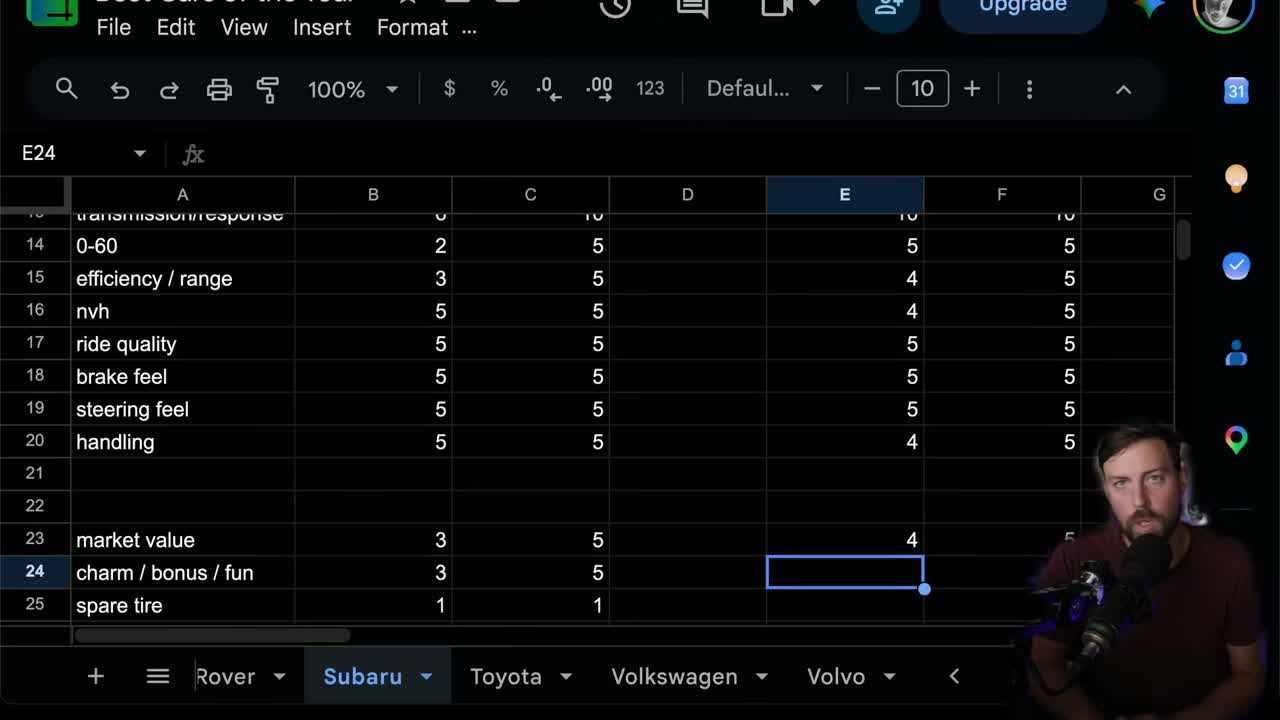This screenshot has height=720, width=1280.
Task: Switch to the Rover sheet tab
Action: tap(226, 677)
